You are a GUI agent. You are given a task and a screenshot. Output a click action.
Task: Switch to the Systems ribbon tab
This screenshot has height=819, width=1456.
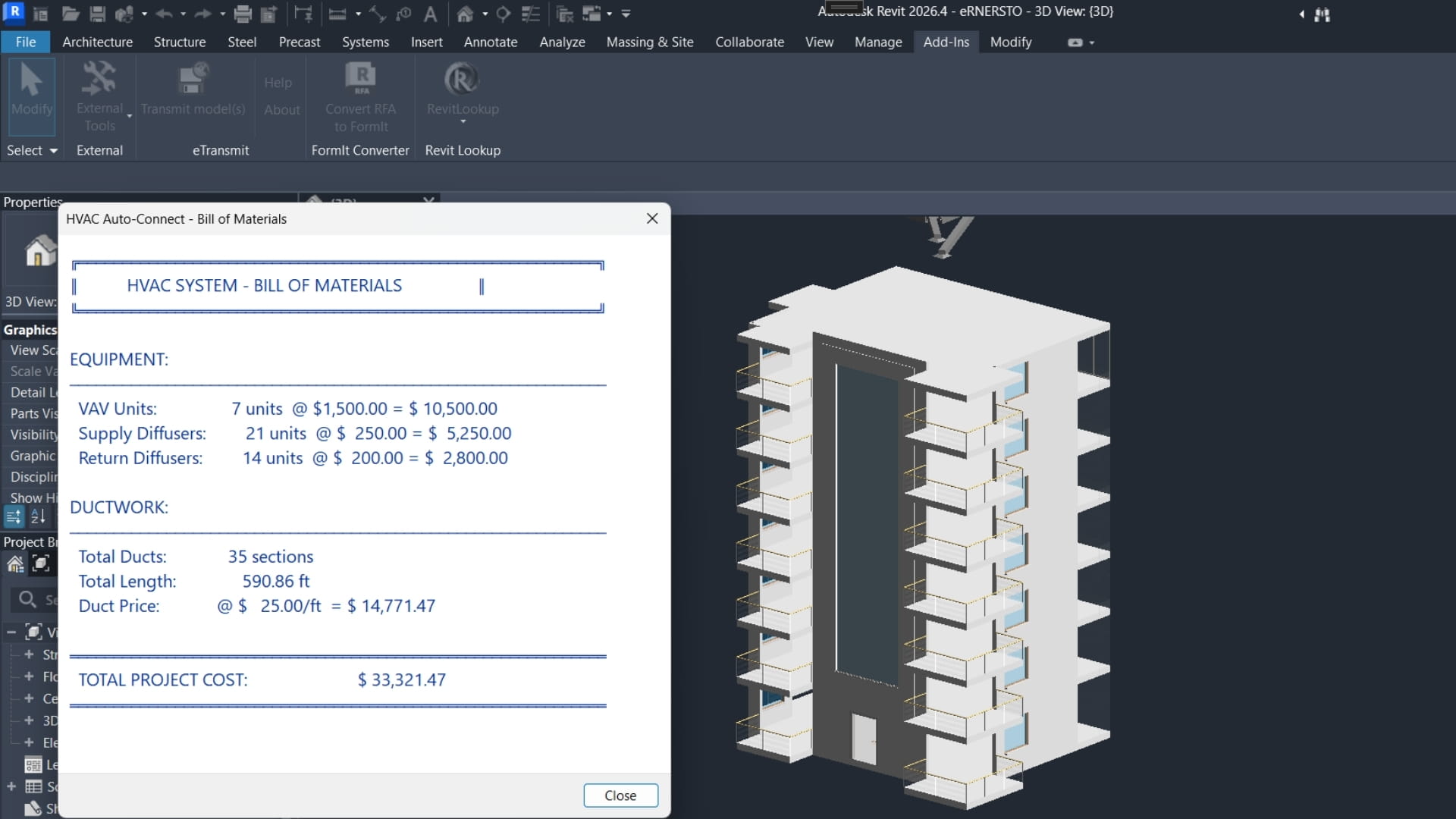click(366, 42)
